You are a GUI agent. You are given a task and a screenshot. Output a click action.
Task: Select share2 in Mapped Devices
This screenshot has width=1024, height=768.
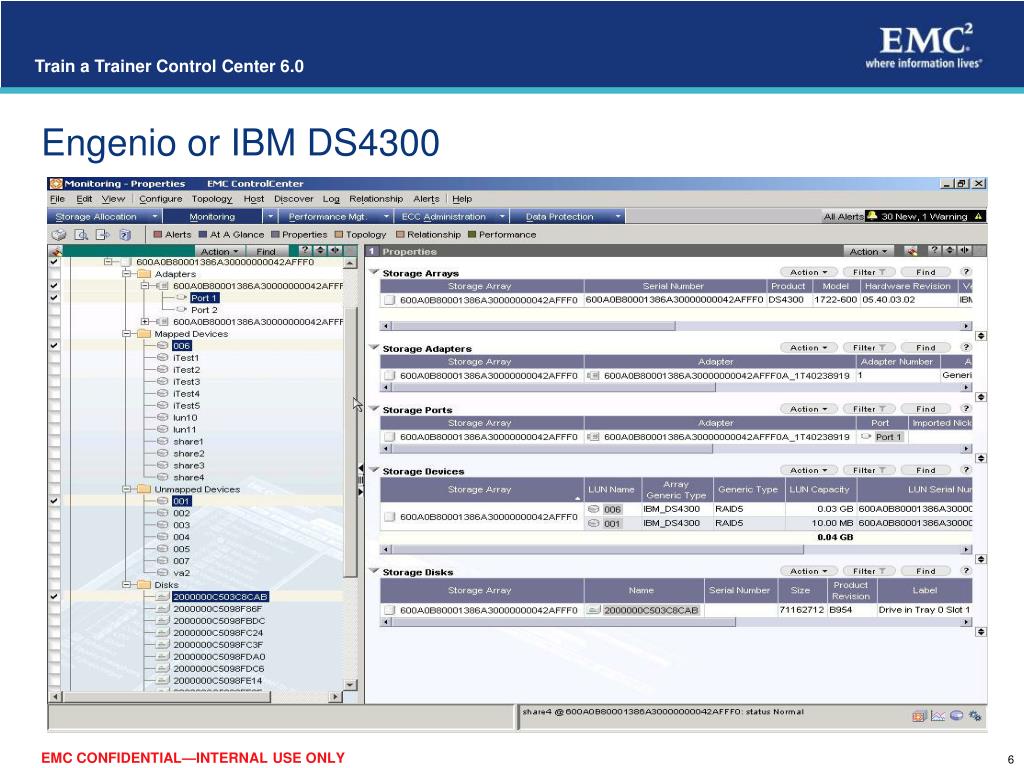click(189, 453)
